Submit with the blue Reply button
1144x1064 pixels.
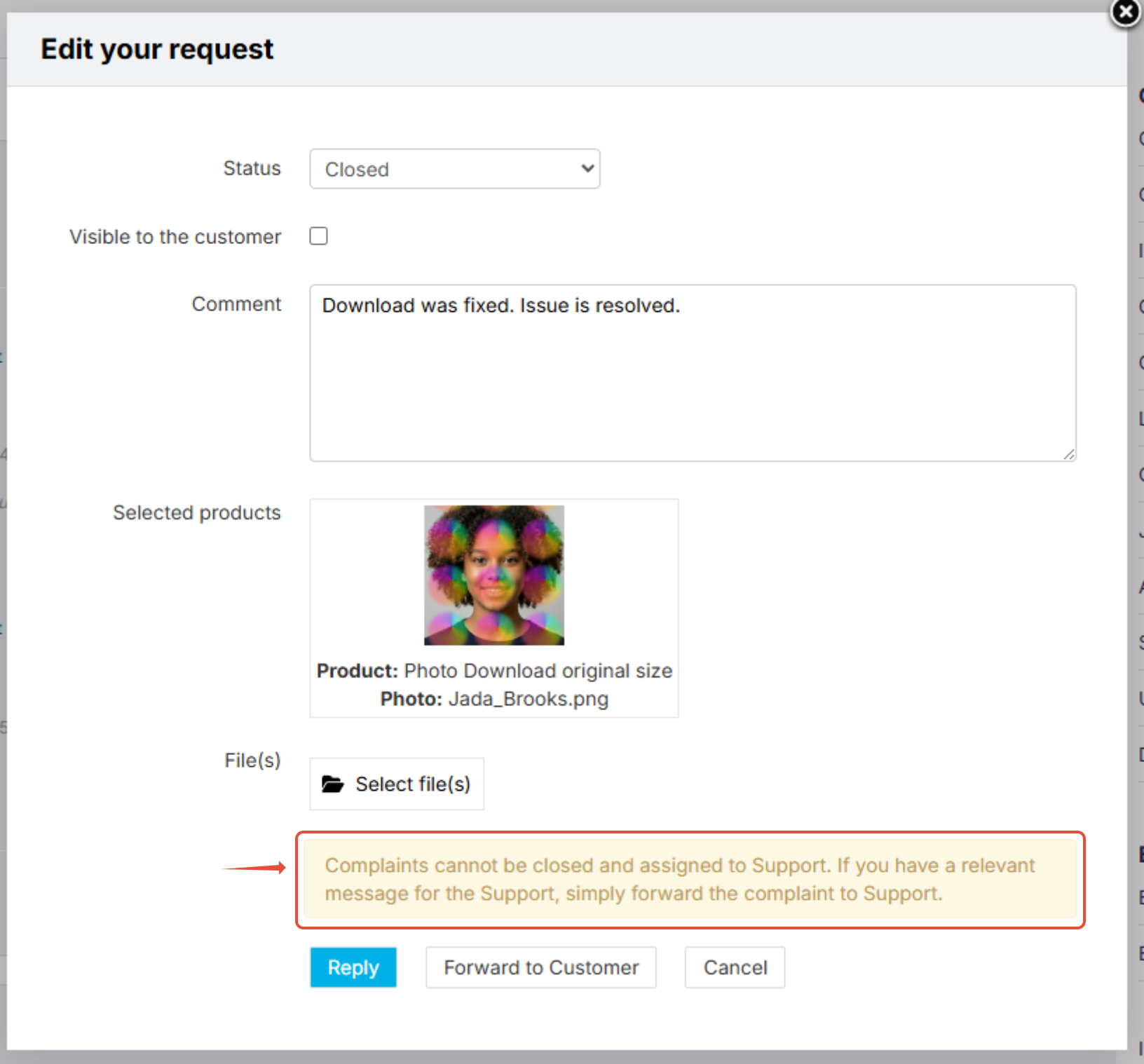tap(353, 967)
